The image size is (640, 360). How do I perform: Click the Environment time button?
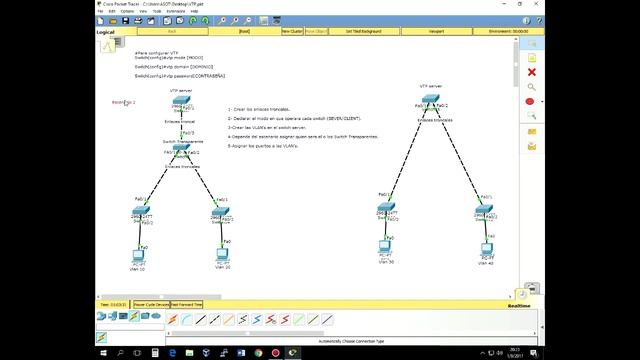[508, 31]
